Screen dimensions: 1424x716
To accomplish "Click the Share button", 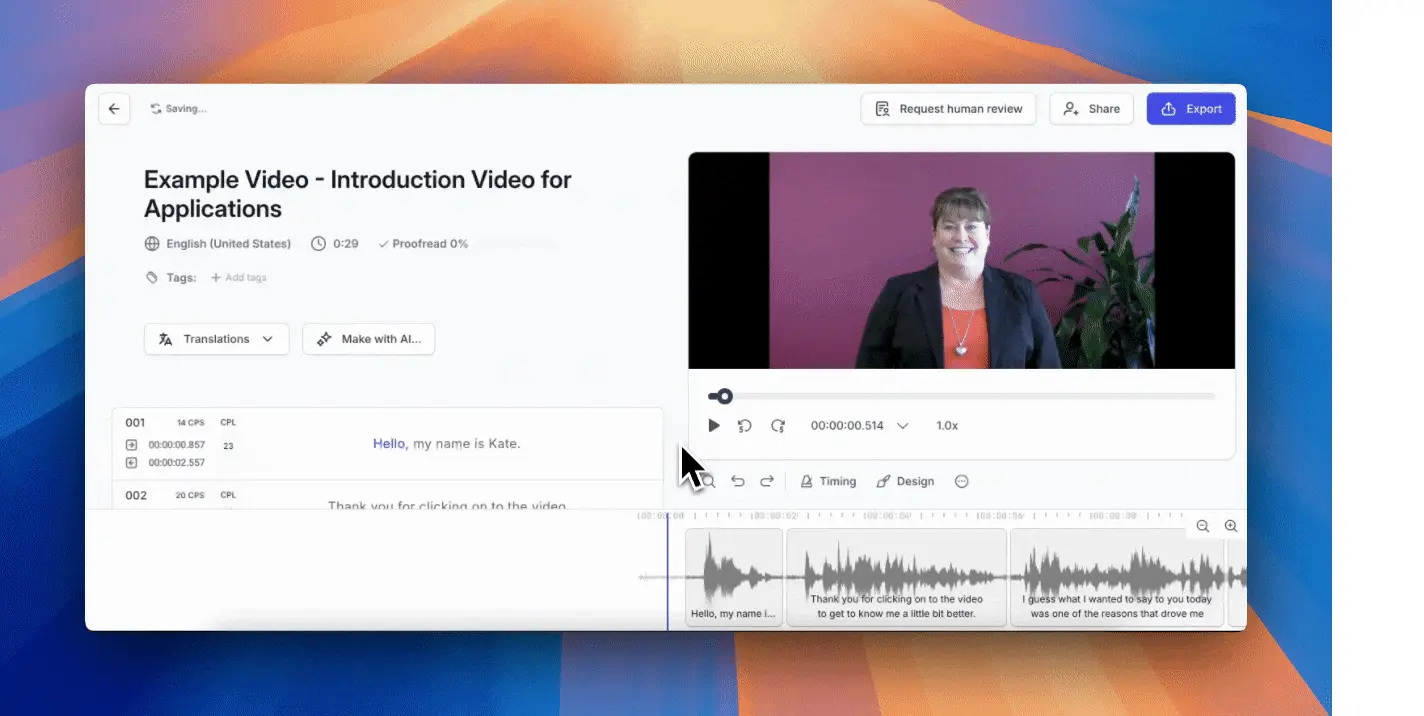I will point(1091,108).
